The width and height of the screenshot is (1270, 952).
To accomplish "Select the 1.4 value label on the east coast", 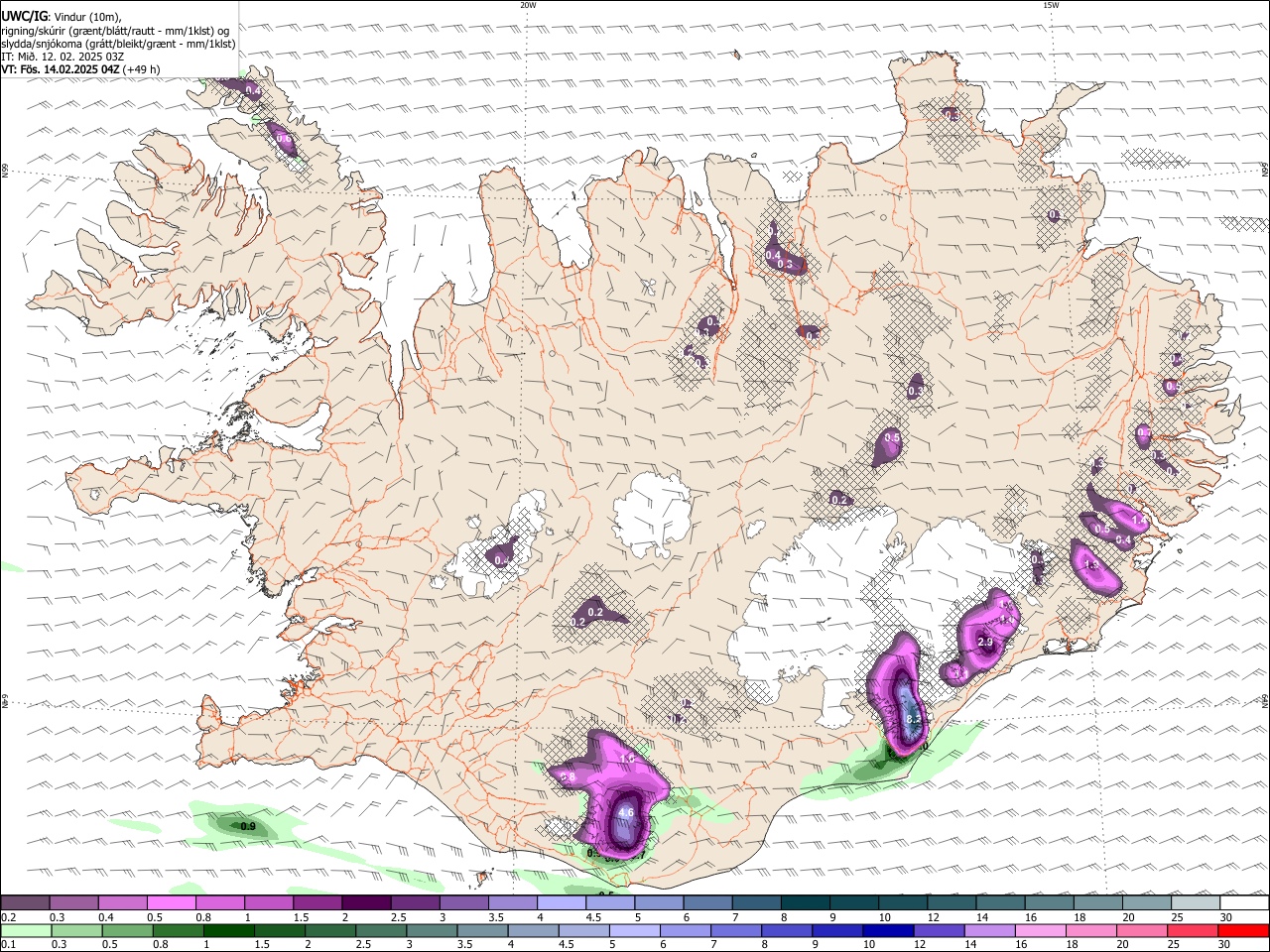I will click(x=1139, y=520).
